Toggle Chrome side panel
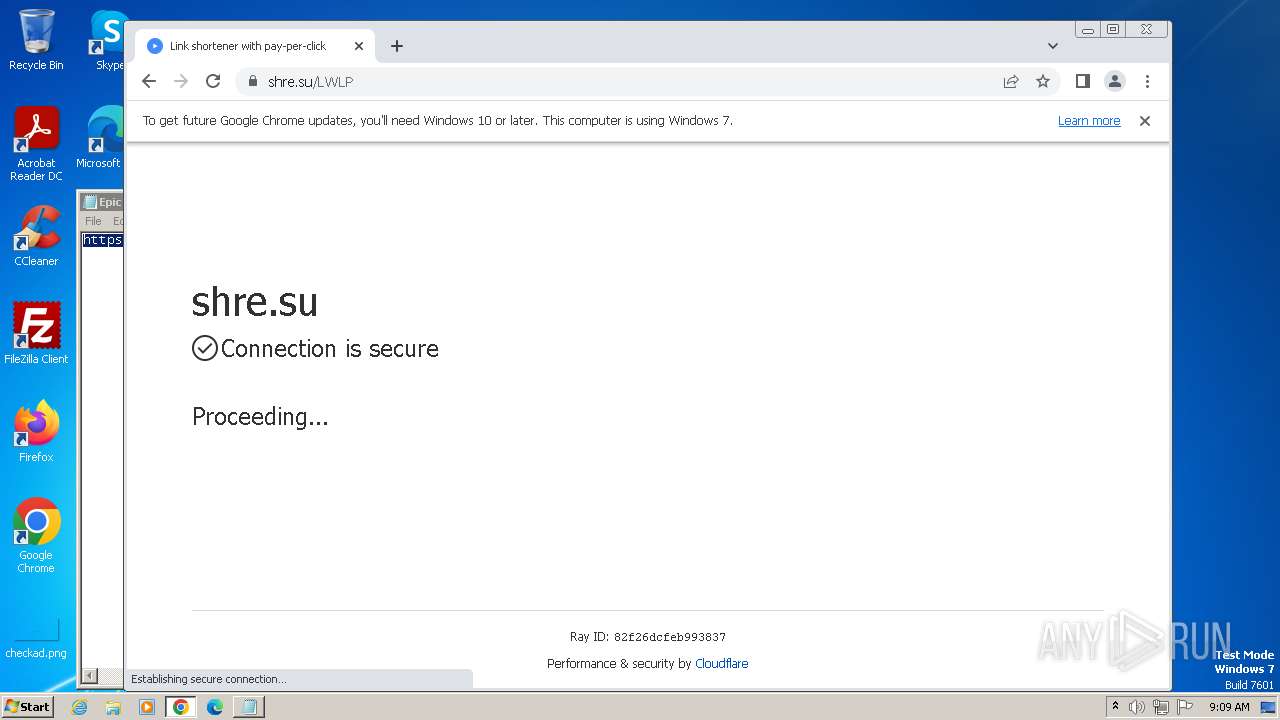 tap(1083, 82)
